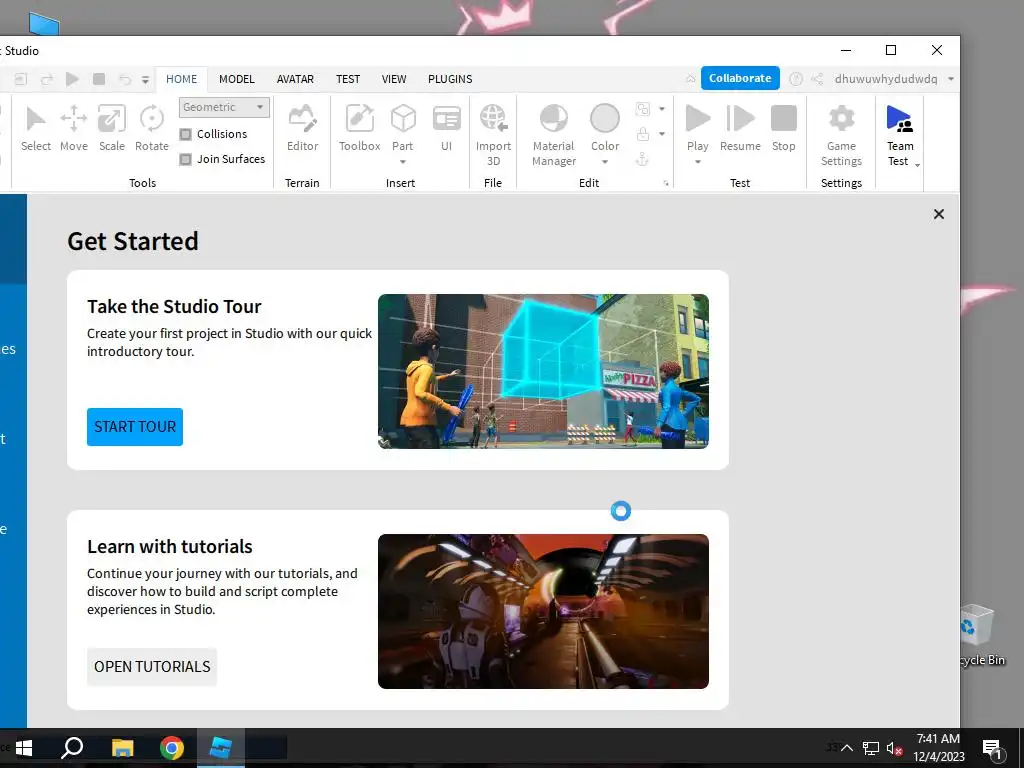Click the Collaborate button
1024x768 pixels.
tap(740, 78)
